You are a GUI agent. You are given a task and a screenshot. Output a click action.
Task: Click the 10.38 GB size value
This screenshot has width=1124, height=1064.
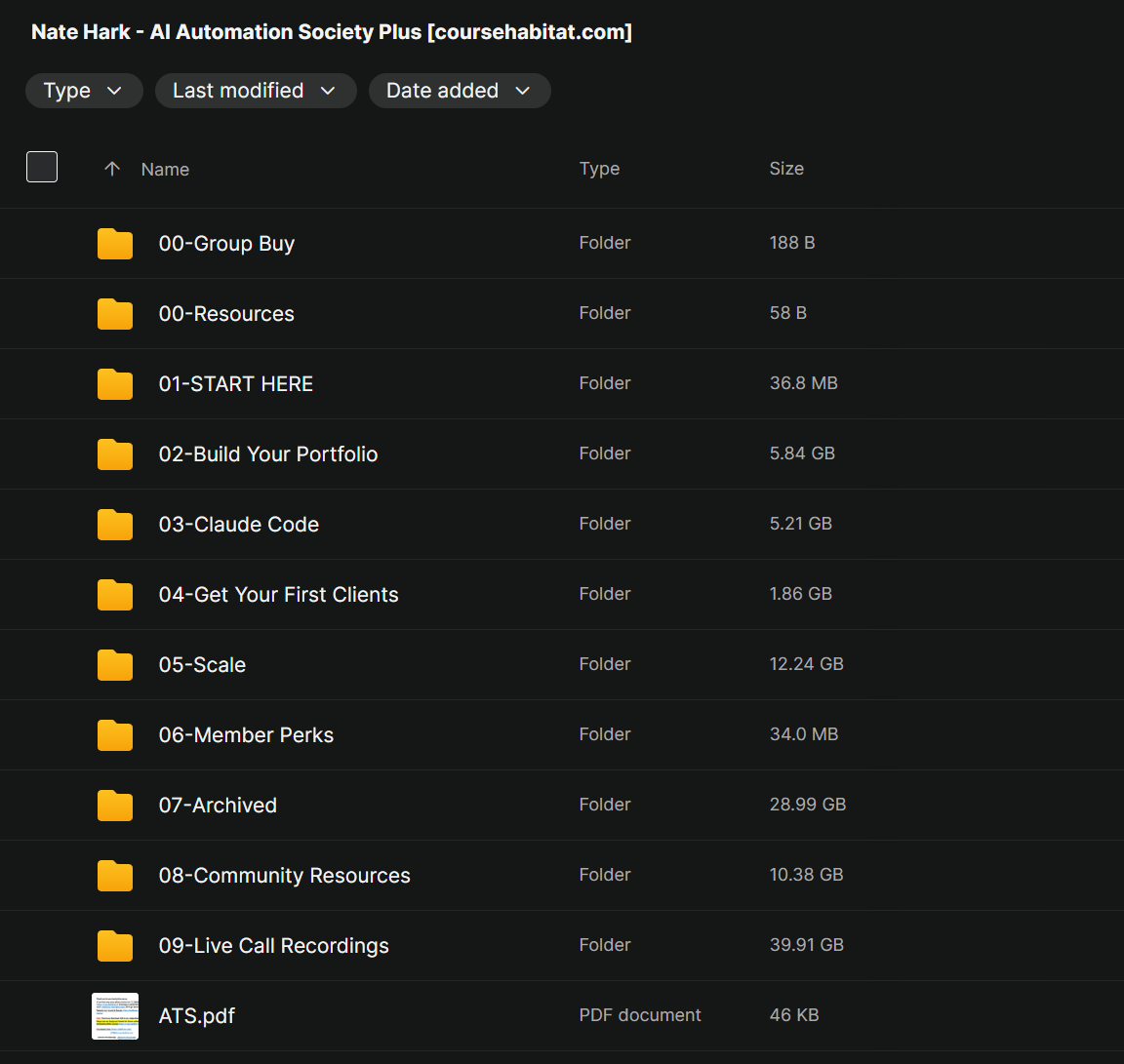807,875
